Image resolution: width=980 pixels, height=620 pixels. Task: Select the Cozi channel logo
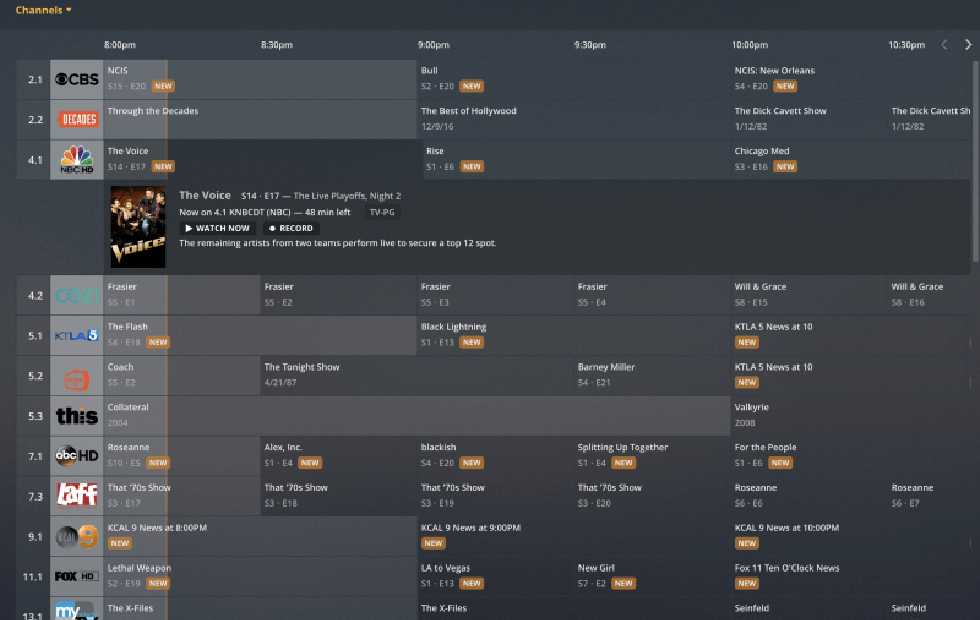coord(77,295)
